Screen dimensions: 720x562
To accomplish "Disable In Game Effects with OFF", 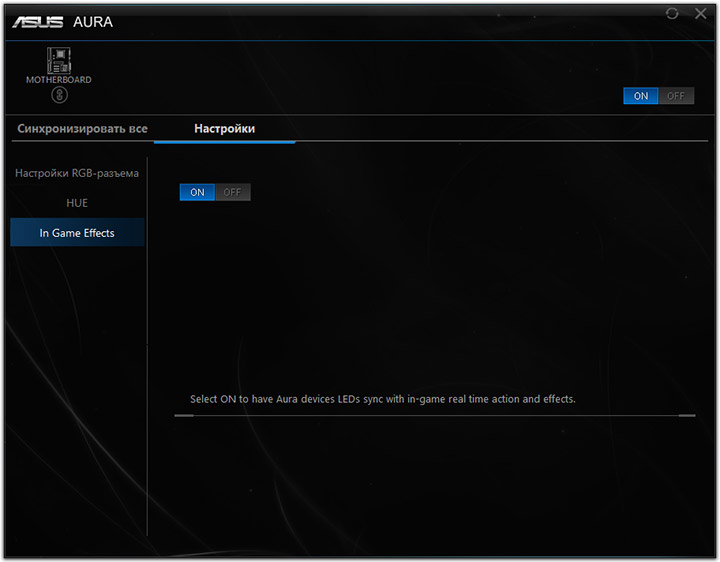I will coord(232,192).
